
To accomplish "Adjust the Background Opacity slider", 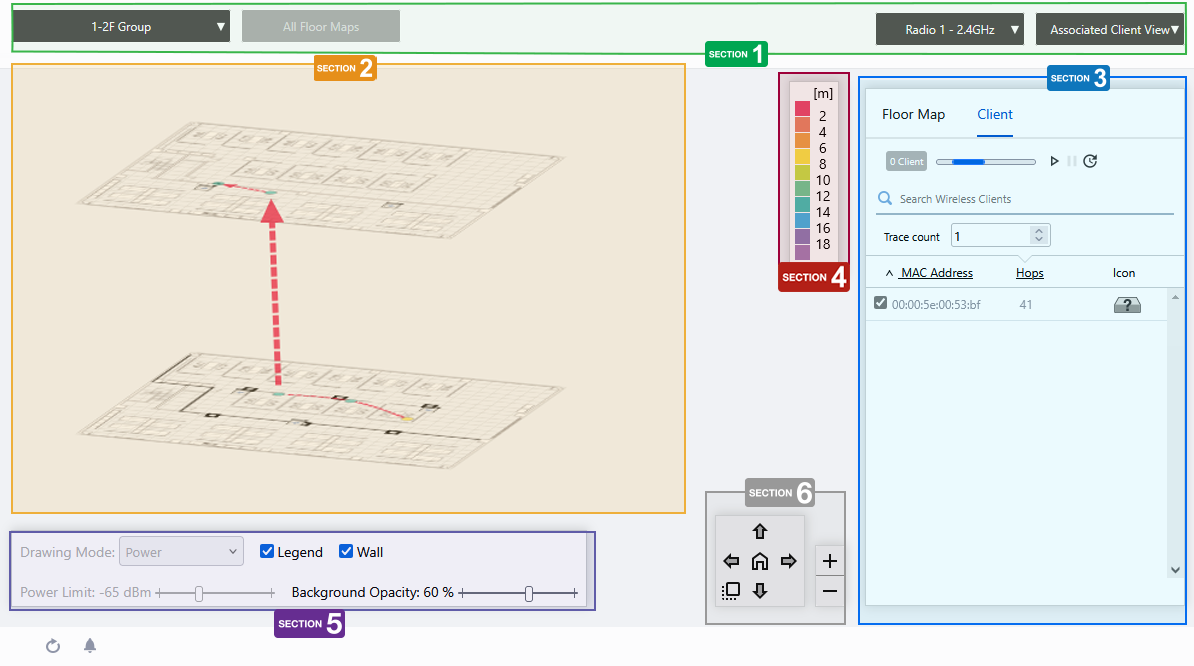I will point(529,594).
